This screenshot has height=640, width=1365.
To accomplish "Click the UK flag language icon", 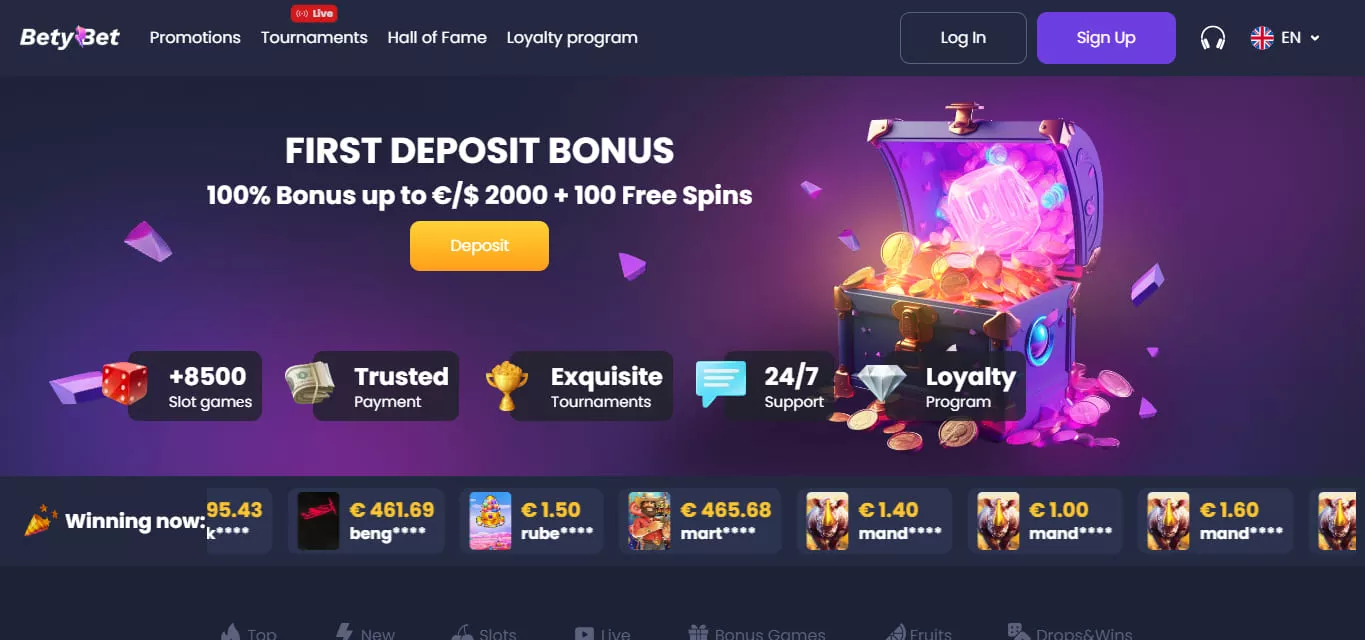I will pyautogui.click(x=1262, y=38).
